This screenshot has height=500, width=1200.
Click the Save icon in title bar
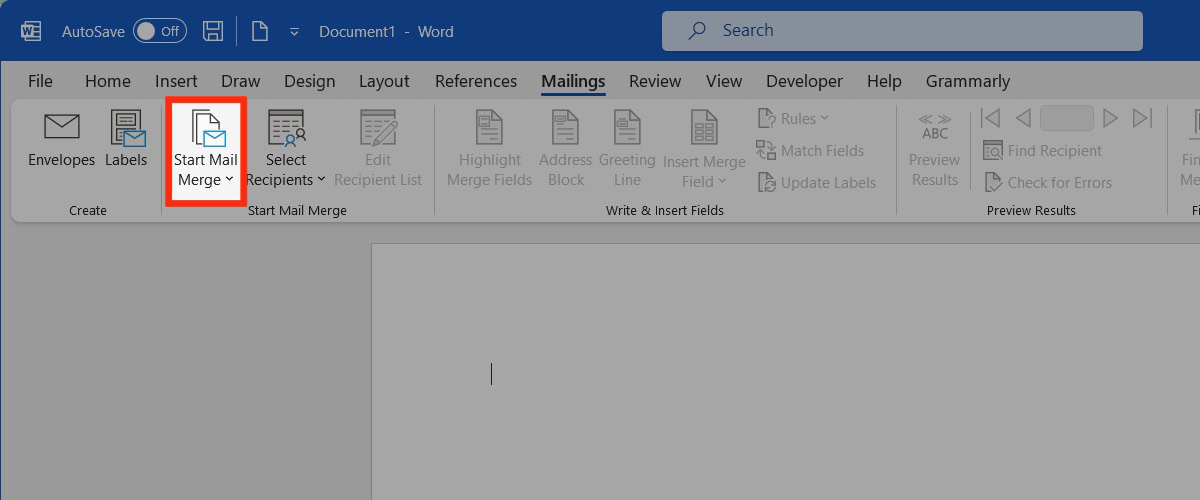point(213,31)
